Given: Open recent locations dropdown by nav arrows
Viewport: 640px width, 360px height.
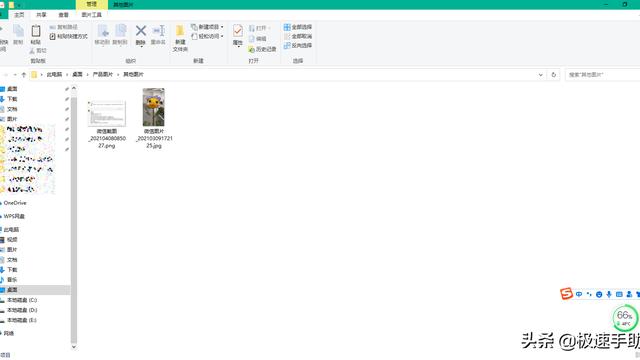Looking at the screenshot, I should click(x=15, y=75).
